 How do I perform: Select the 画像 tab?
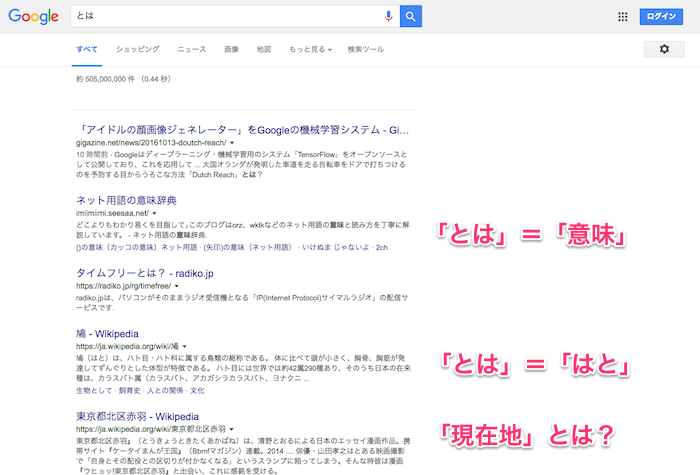pos(231,49)
